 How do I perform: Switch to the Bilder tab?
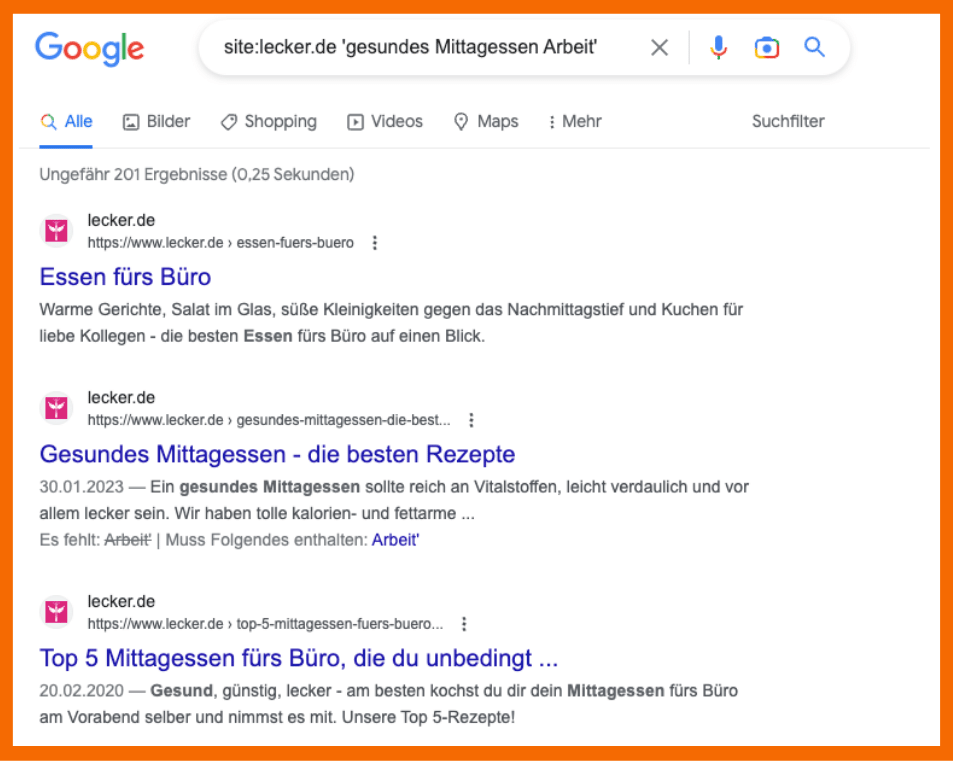(x=156, y=122)
